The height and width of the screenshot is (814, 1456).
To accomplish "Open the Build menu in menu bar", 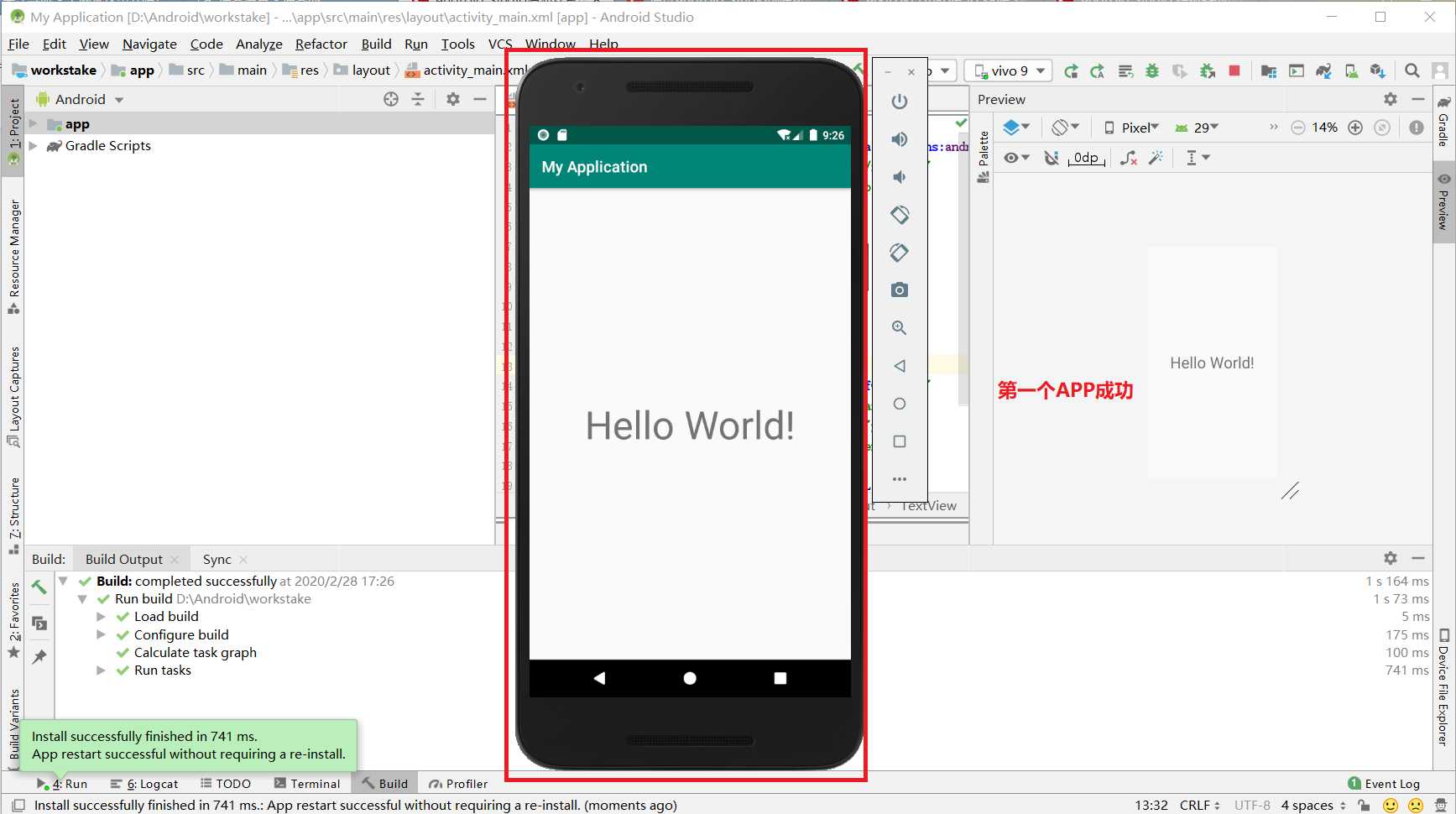I will [376, 44].
